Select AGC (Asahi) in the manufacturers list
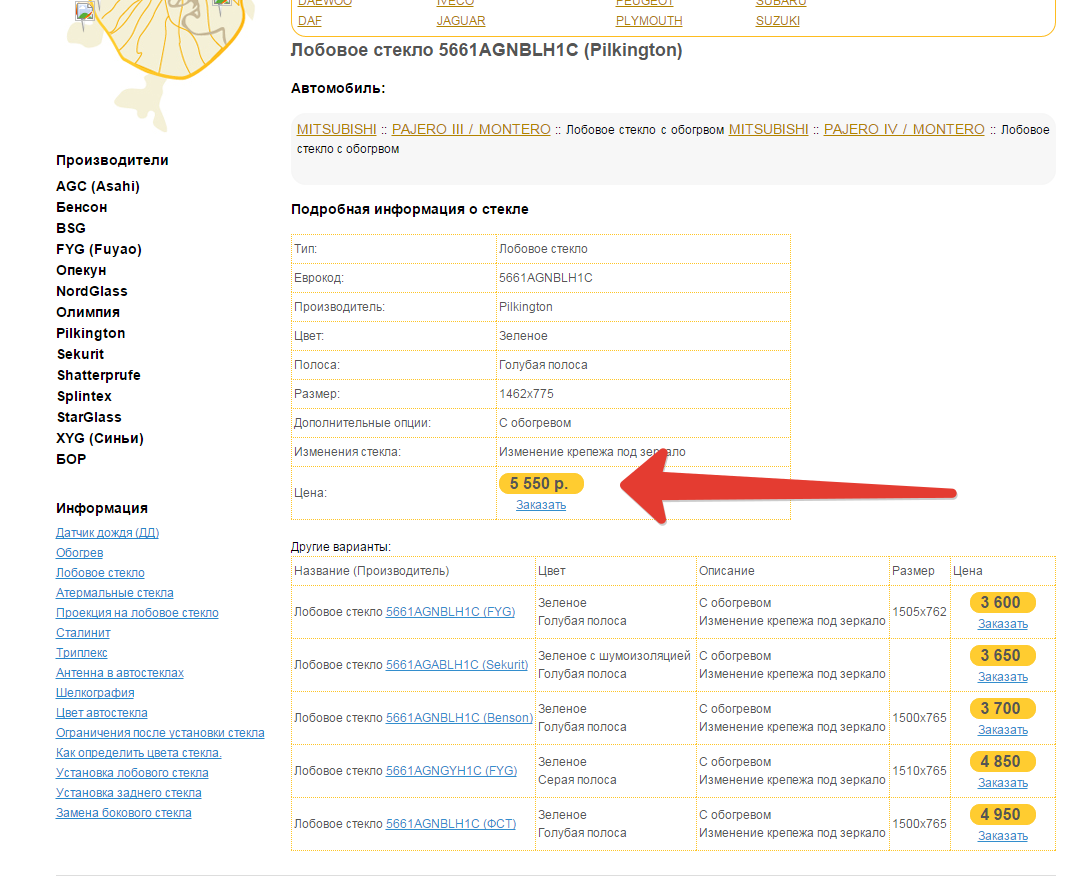Image resolution: width=1084 pixels, height=878 pixels. click(x=98, y=186)
